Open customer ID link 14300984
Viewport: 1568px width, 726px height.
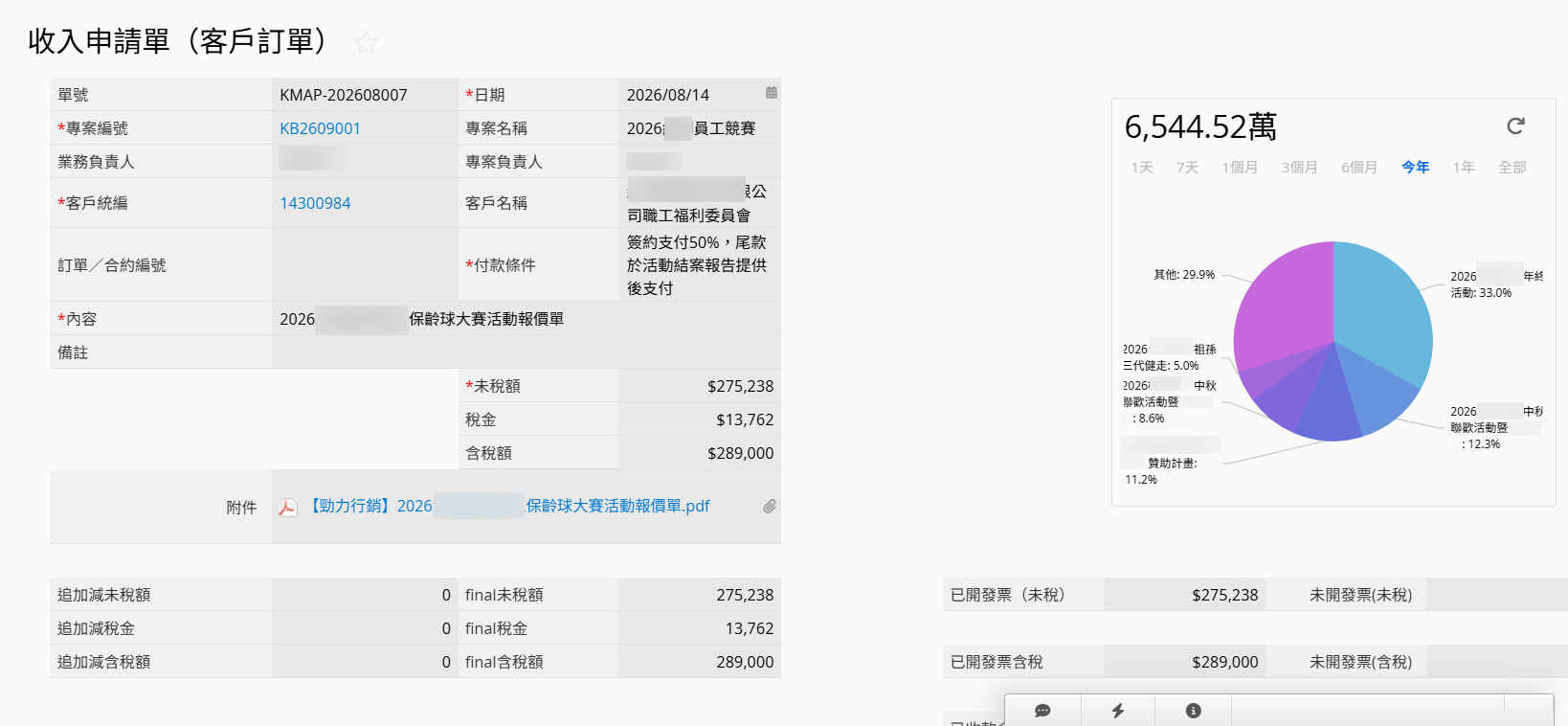(x=315, y=203)
